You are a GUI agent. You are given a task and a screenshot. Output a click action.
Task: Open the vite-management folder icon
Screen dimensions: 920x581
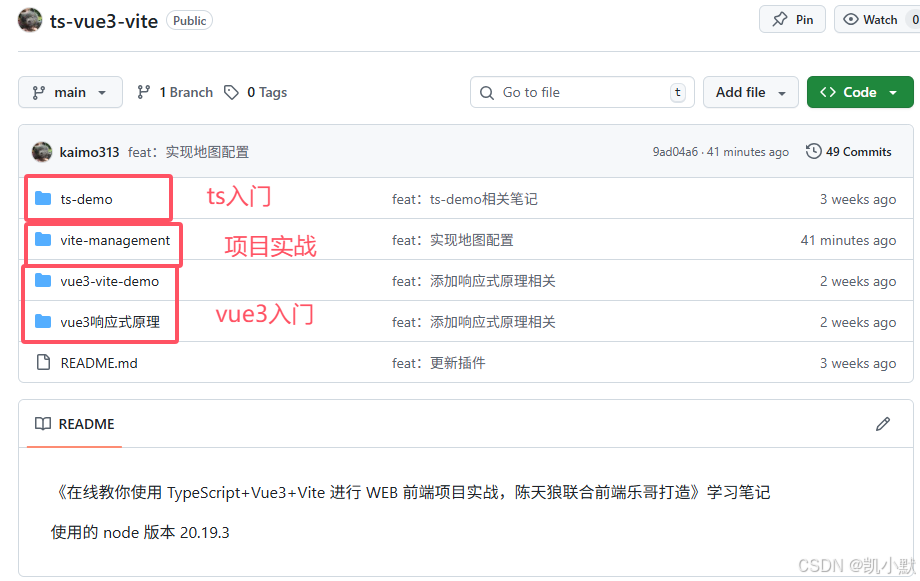(x=43, y=239)
